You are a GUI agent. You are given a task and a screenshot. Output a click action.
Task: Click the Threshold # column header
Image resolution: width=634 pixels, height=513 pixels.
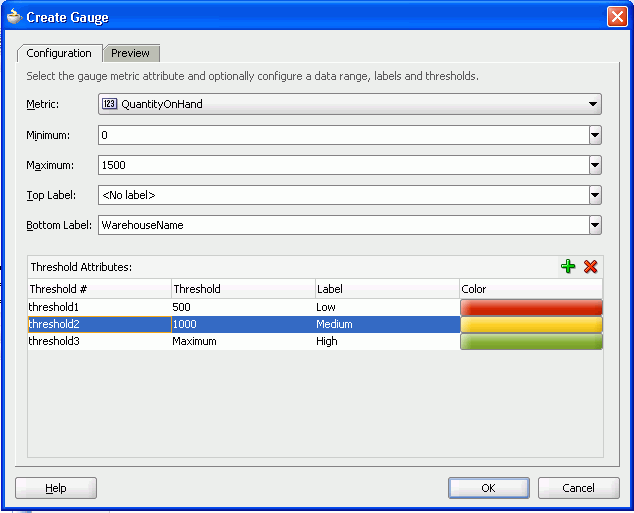tap(99, 289)
